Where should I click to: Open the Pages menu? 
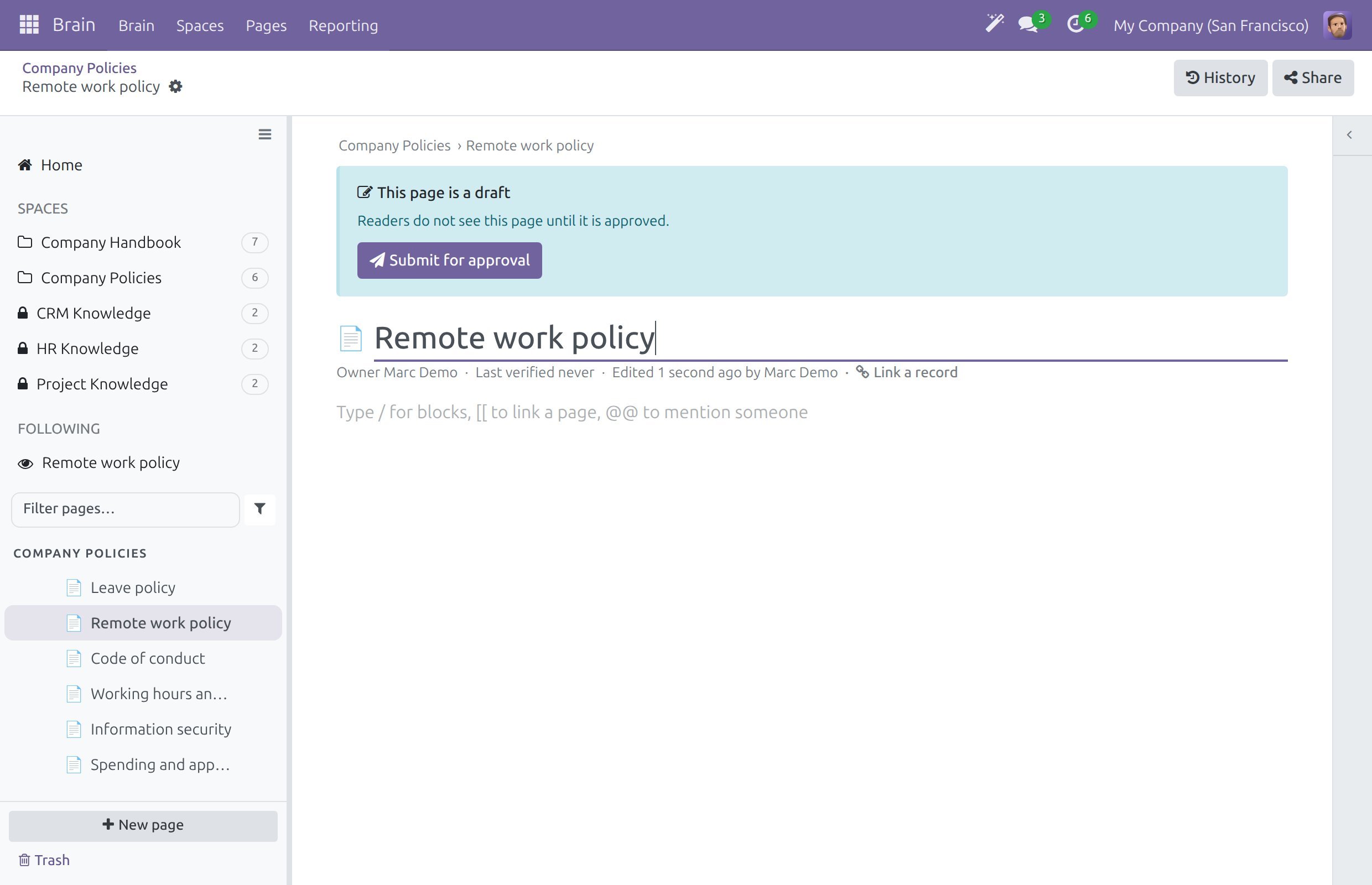click(x=266, y=26)
